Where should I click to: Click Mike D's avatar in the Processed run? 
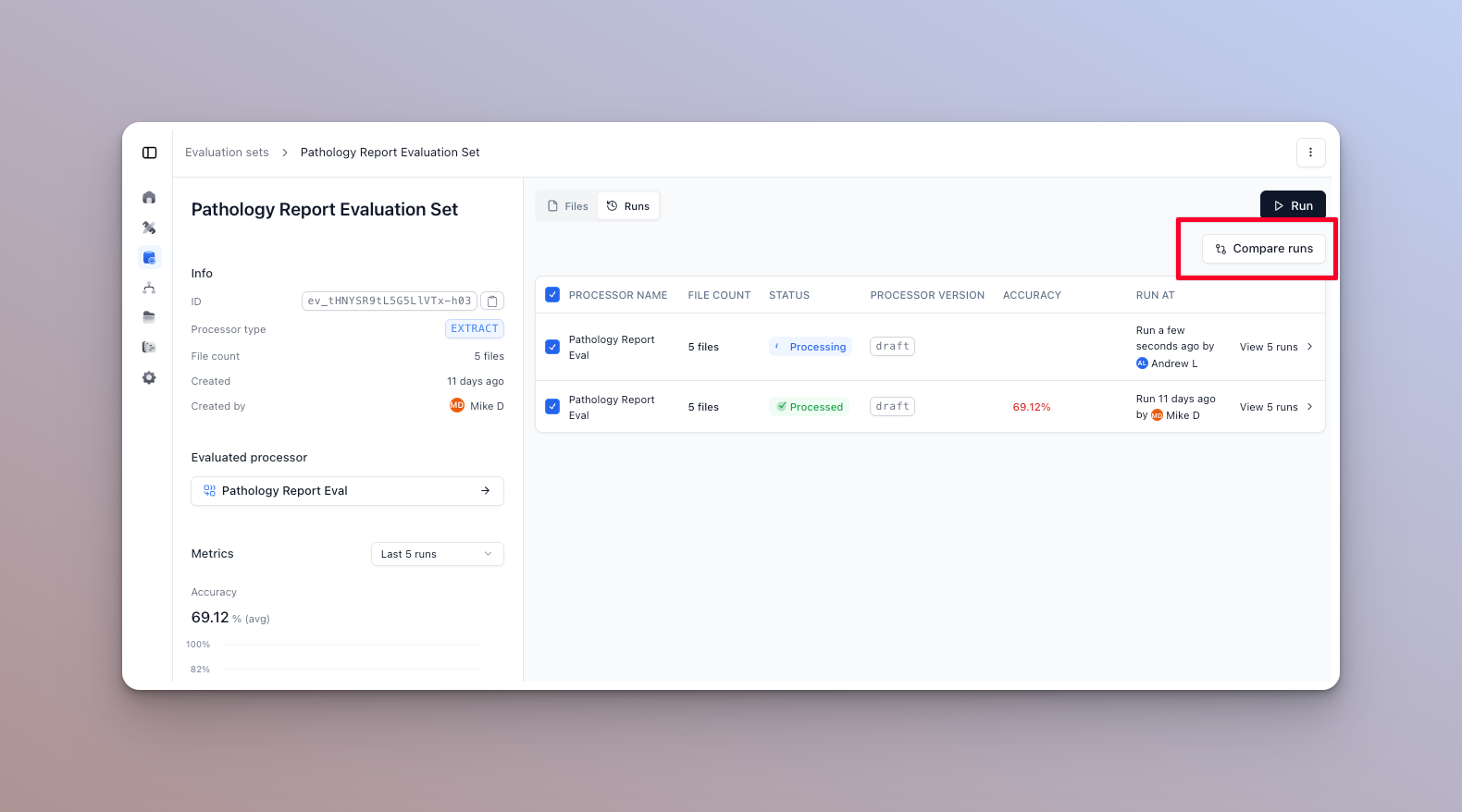[x=1157, y=415]
